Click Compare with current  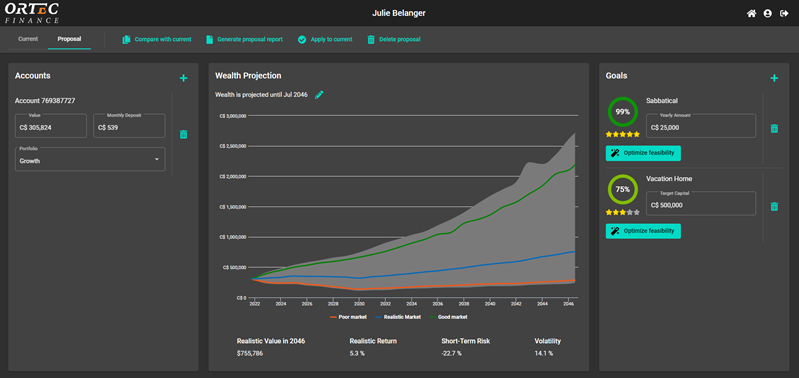pyautogui.click(x=157, y=39)
